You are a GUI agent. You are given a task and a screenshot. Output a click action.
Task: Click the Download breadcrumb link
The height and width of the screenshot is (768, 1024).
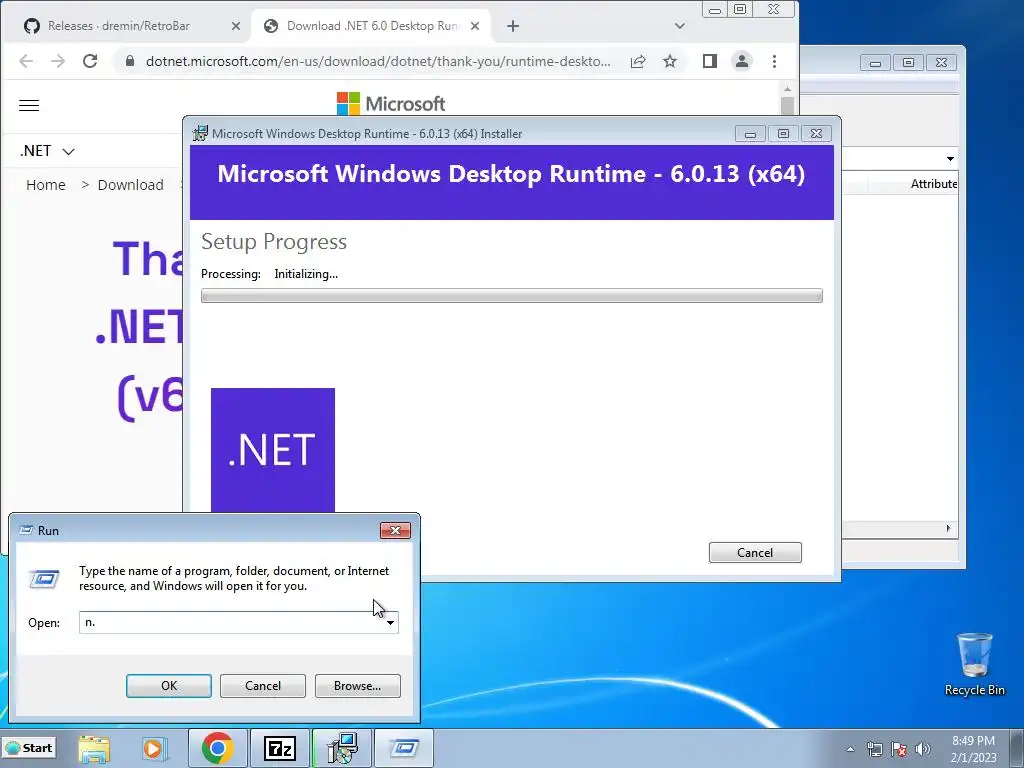click(131, 185)
